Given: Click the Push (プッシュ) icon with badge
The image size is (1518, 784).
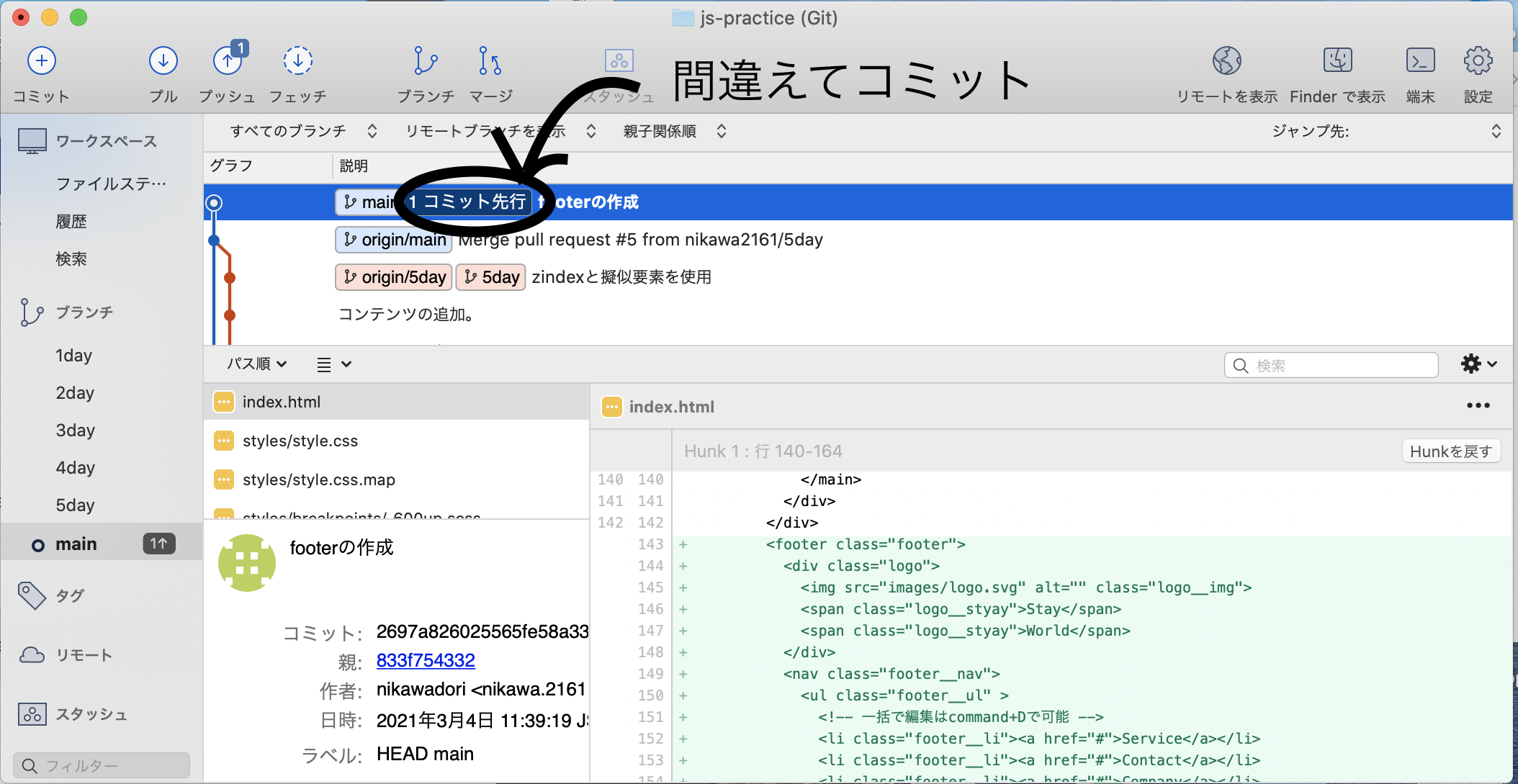Looking at the screenshot, I should pyautogui.click(x=228, y=61).
